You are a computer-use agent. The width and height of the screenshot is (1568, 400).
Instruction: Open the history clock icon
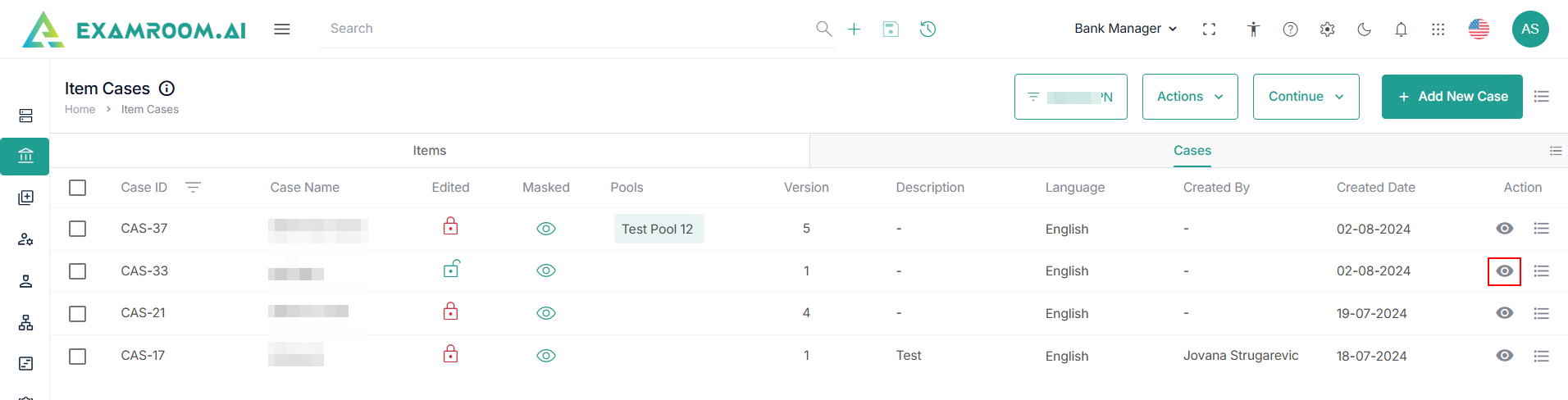point(928,30)
